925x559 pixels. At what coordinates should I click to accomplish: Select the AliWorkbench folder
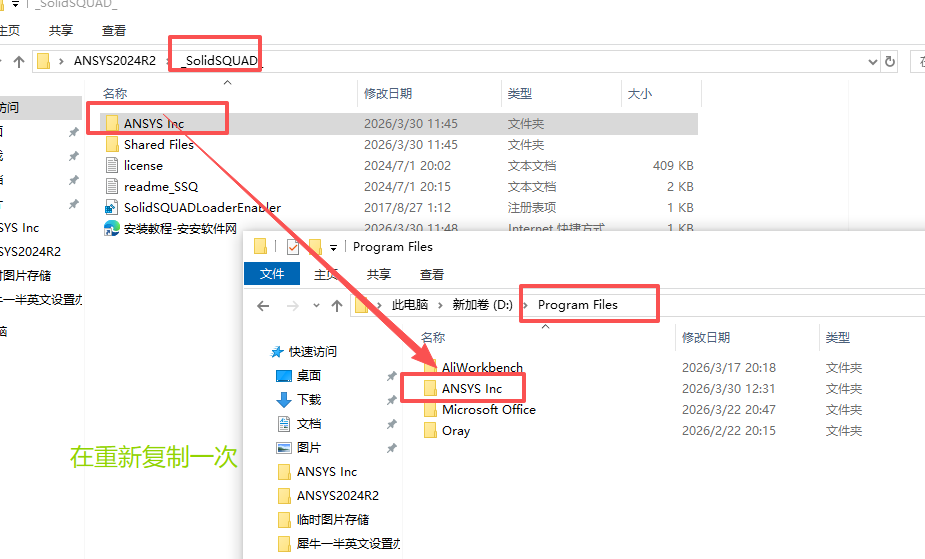tap(473, 367)
